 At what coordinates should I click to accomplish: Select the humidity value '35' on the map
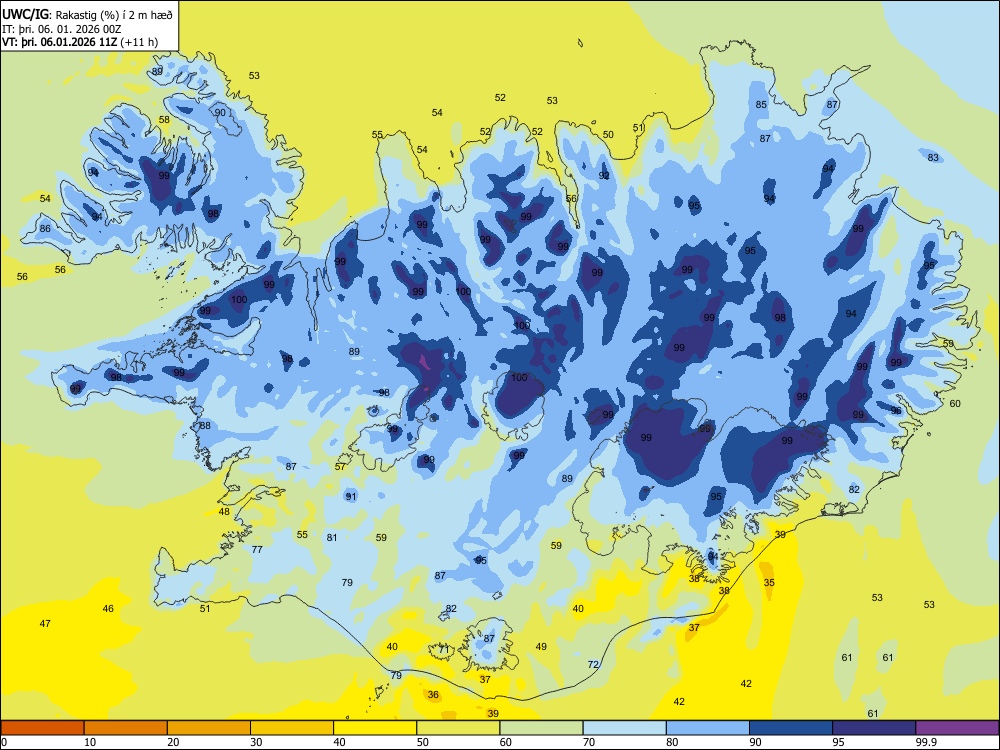[769, 582]
